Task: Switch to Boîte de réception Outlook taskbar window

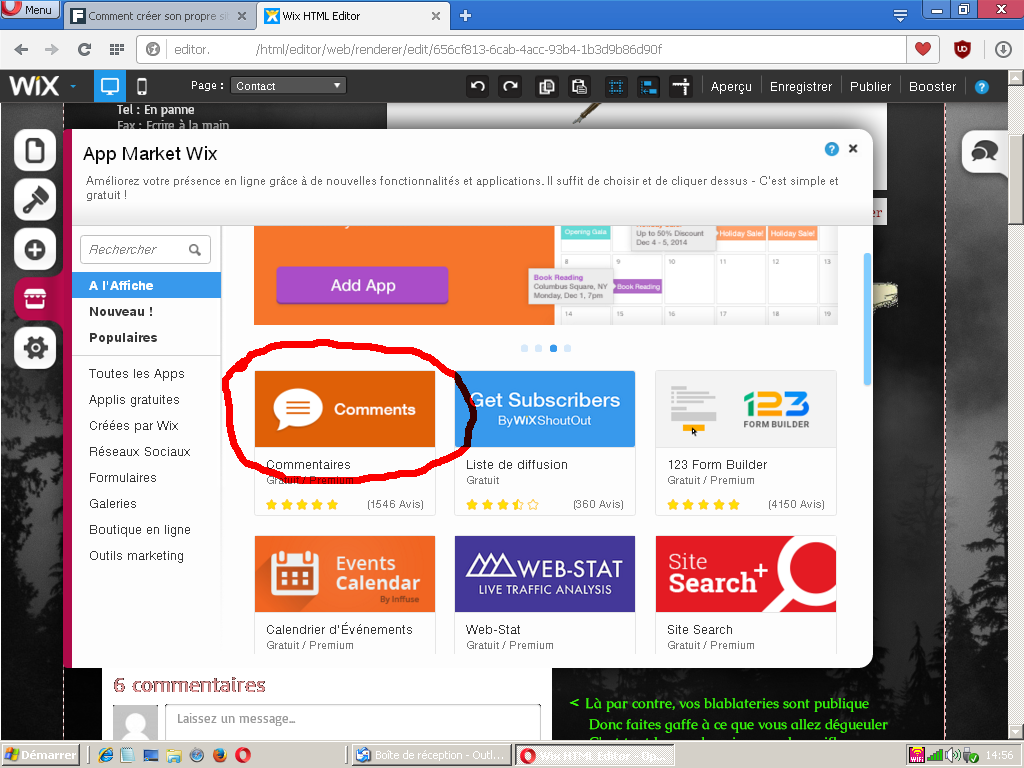Action: click(x=432, y=756)
